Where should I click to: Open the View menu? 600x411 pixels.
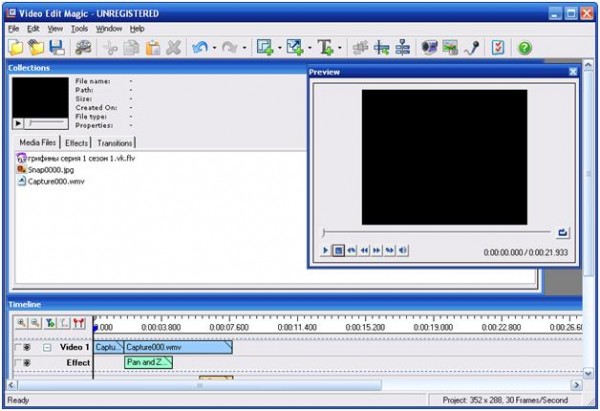coord(55,29)
